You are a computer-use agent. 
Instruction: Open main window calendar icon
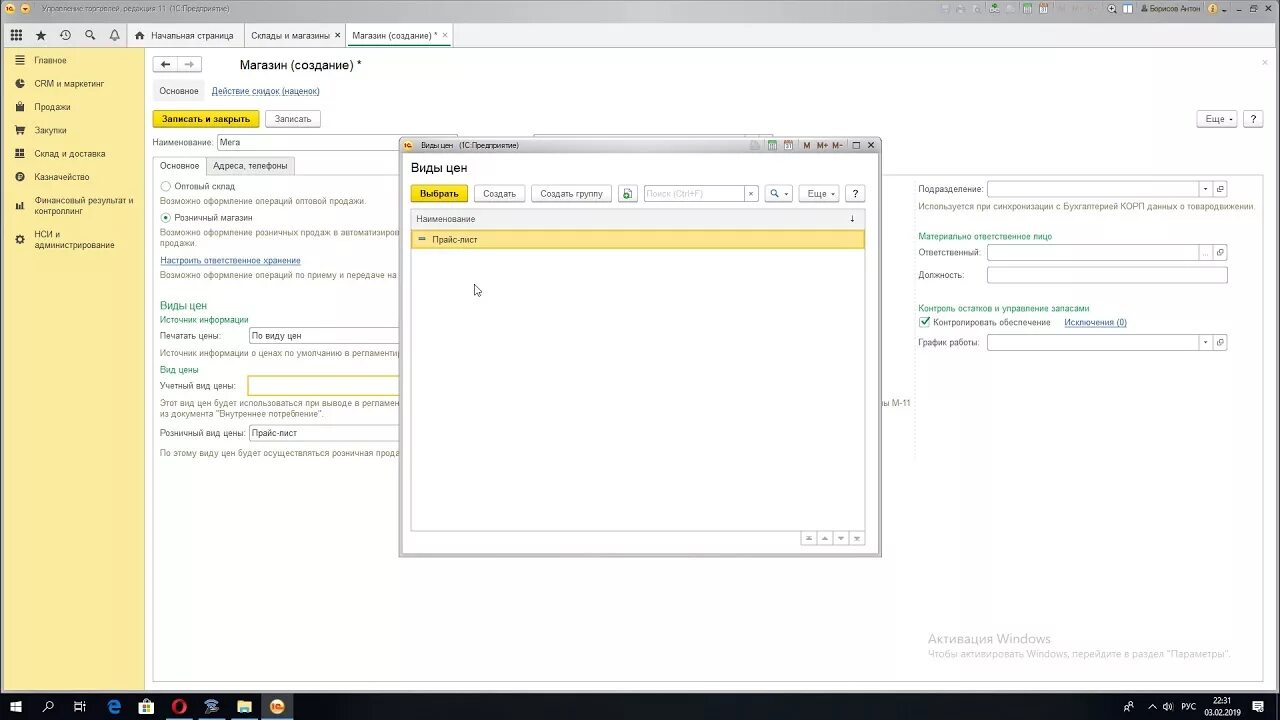(x=1043, y=8)
